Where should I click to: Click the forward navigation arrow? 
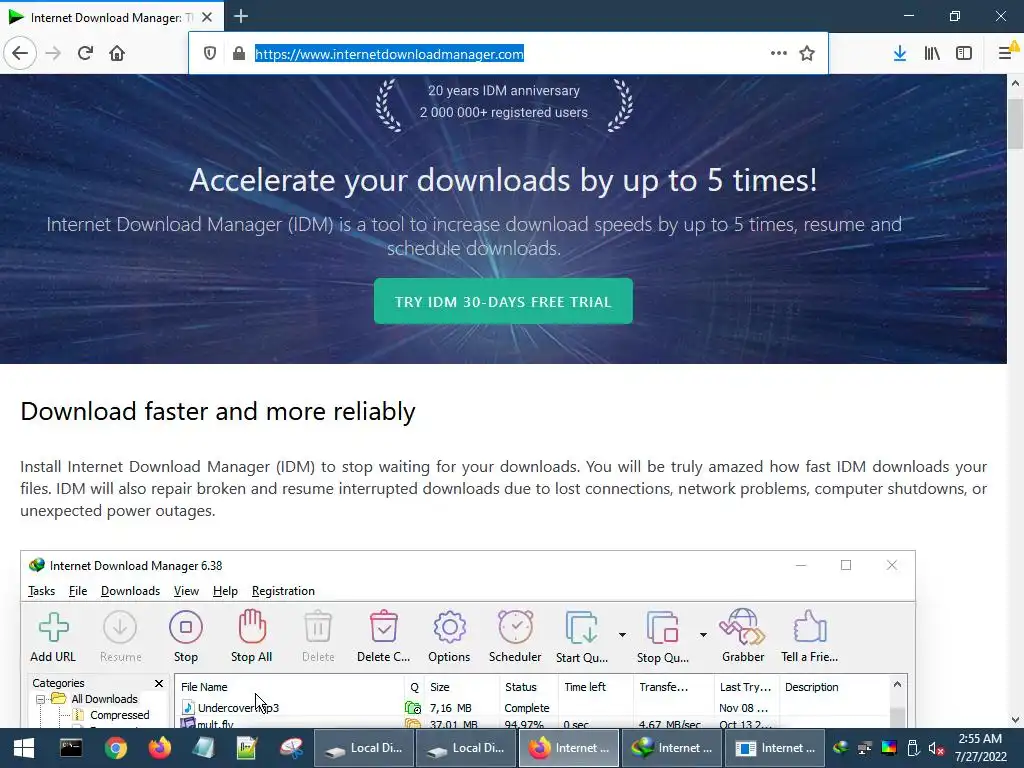53,53
